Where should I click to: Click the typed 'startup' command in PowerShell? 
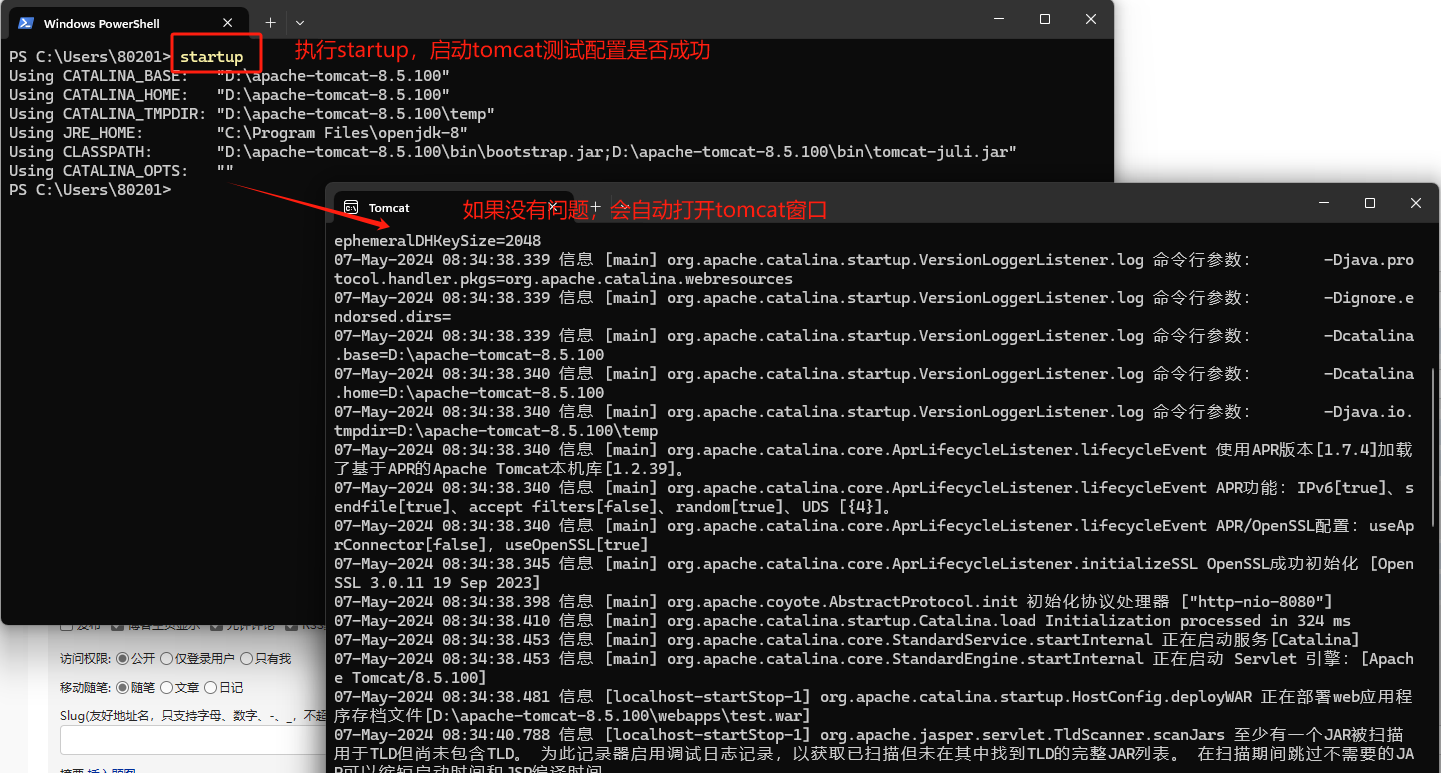(211, 57)
